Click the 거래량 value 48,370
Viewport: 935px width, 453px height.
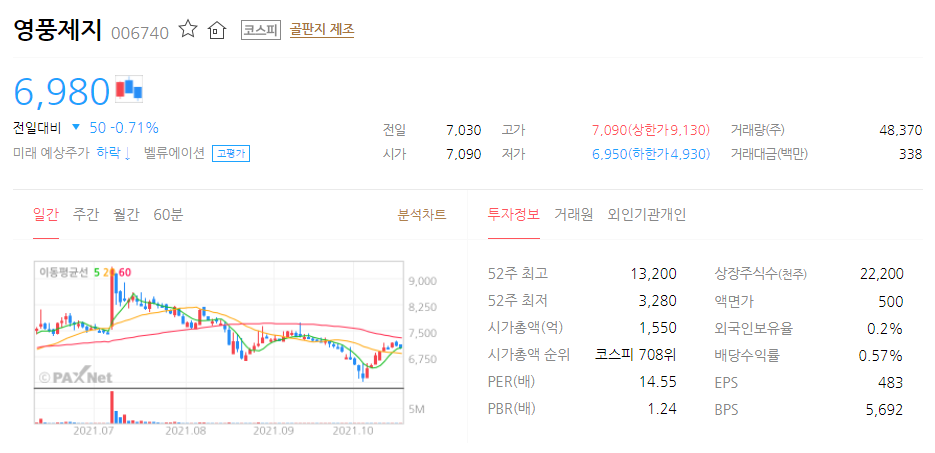[x=900, y=130]
